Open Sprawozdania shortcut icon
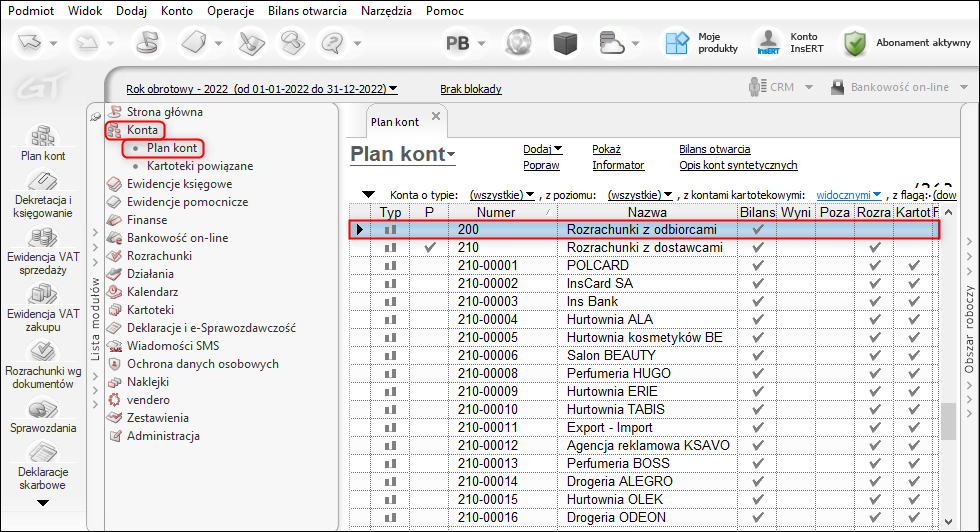 click(42, 409)
